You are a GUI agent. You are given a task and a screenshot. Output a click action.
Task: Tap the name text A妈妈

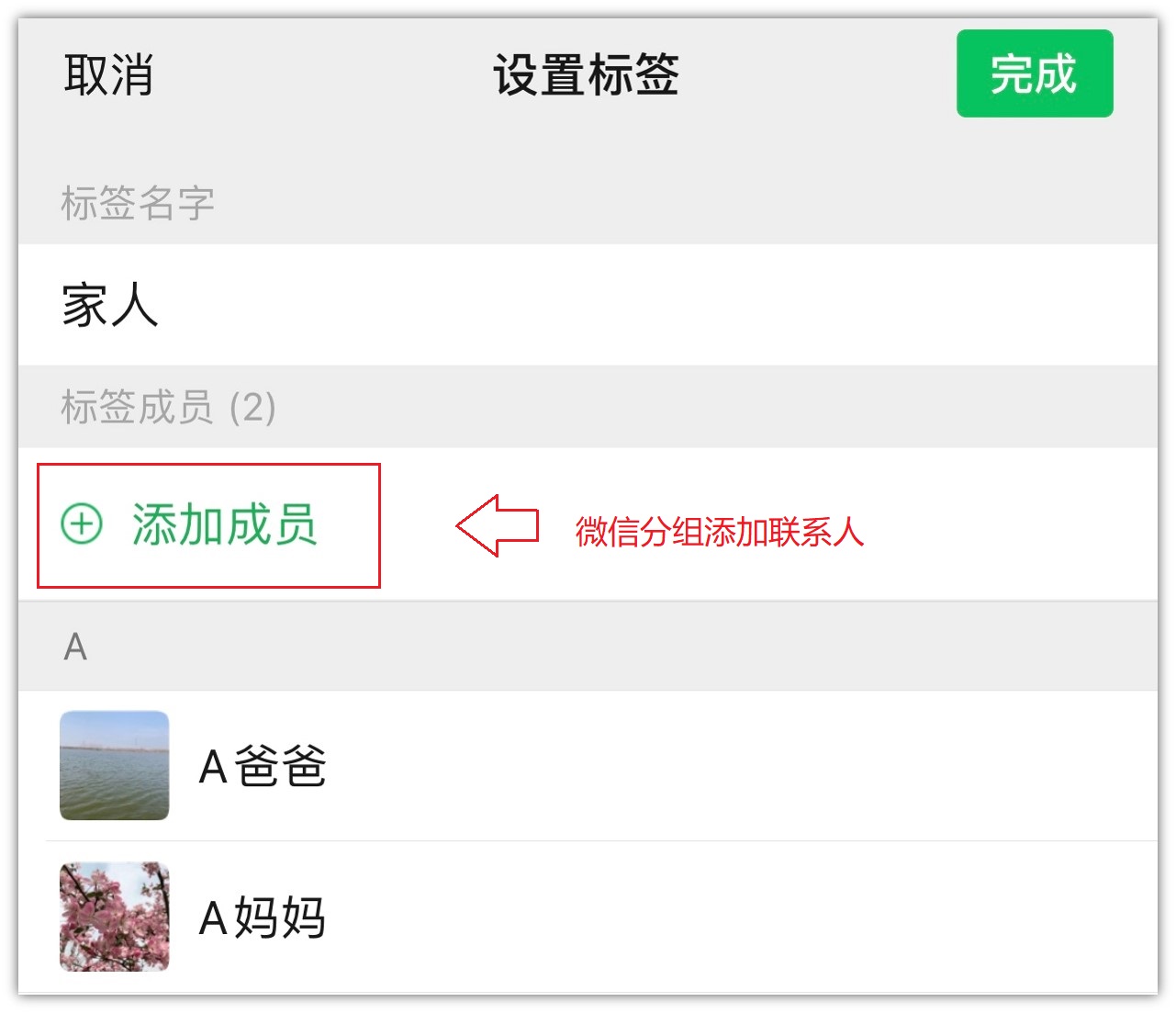(x=263, y=916)
